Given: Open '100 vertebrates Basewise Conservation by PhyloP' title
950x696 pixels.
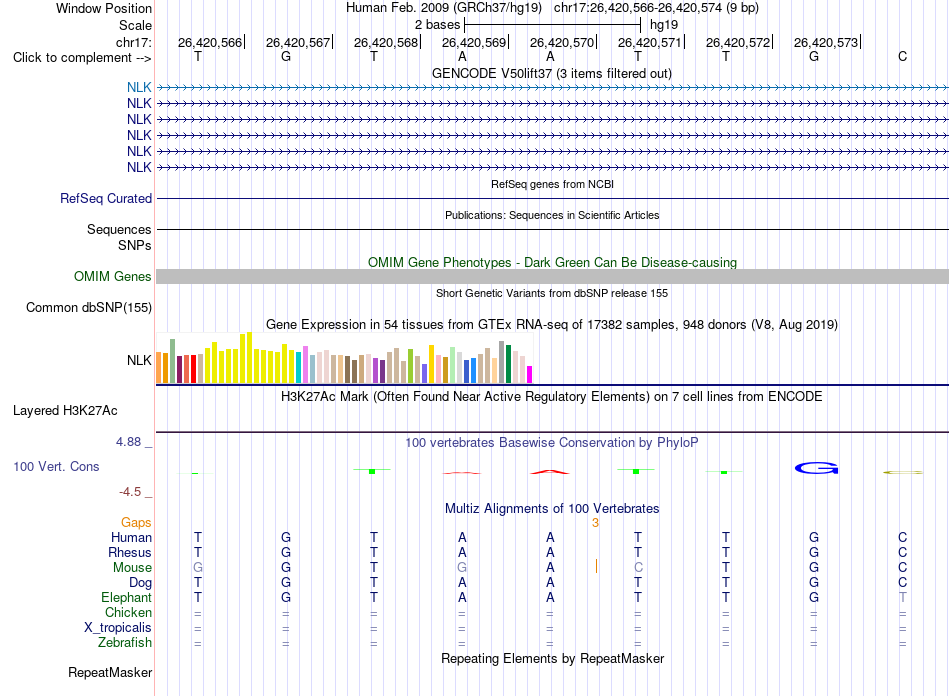Looking at the screenshot, I should 551,442.
